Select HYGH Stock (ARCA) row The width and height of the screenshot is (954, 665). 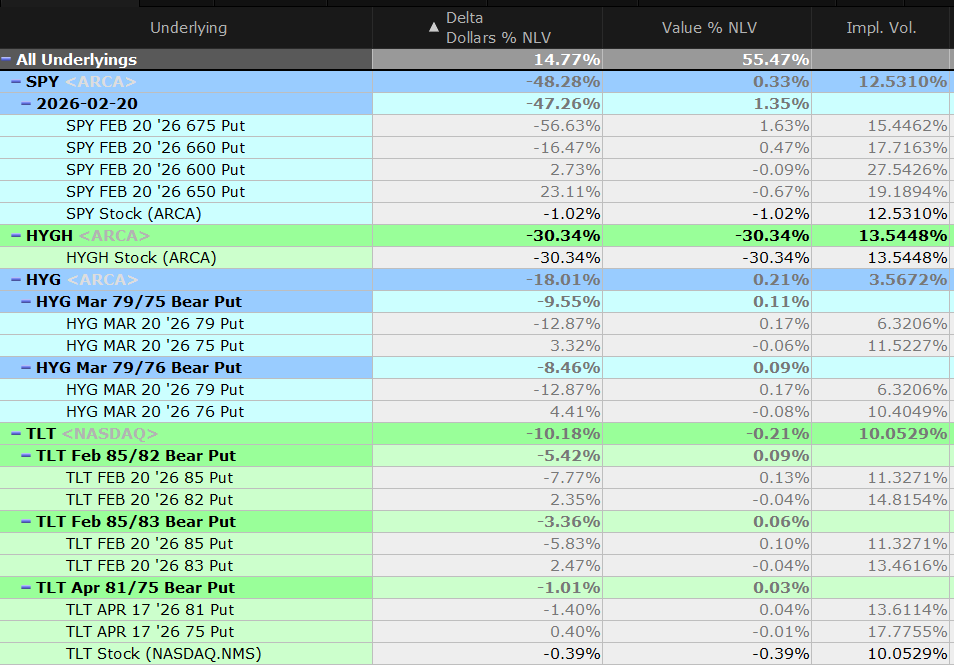point(475,257)
